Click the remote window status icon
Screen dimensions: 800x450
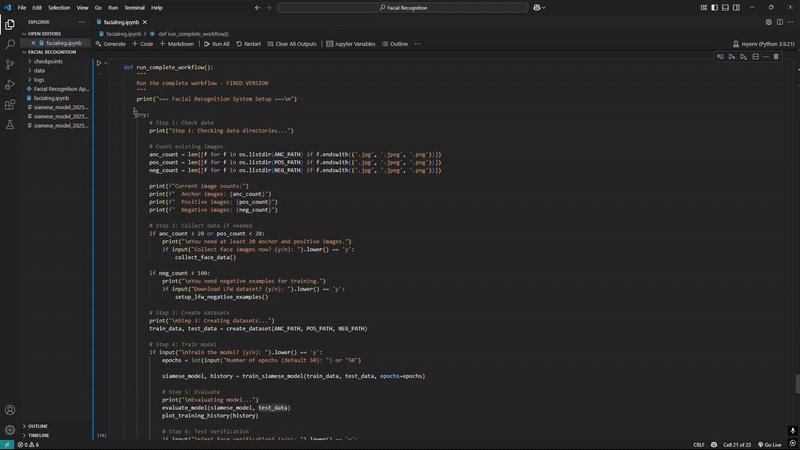pyautogui.click(x=7, y=444)
